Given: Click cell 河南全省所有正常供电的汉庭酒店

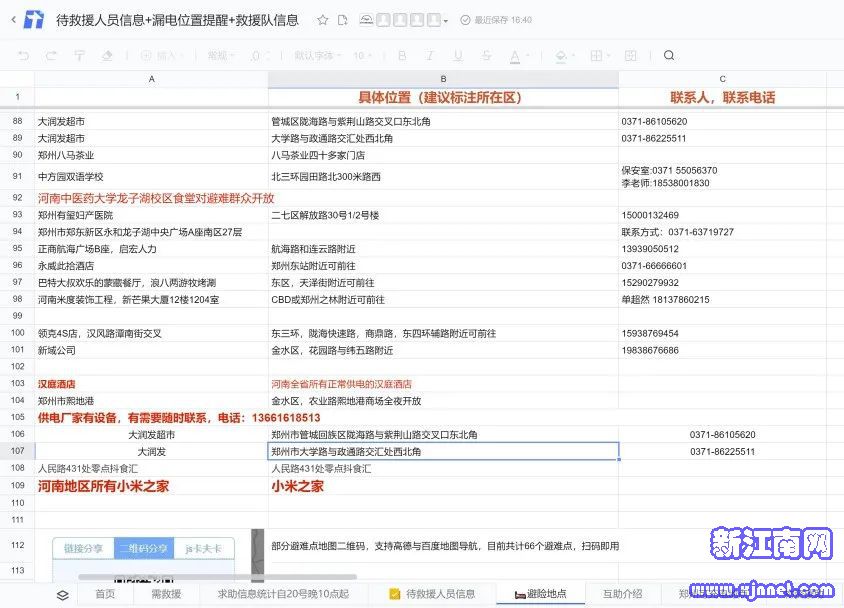Looking at the screenshot, I should point(443,384).
